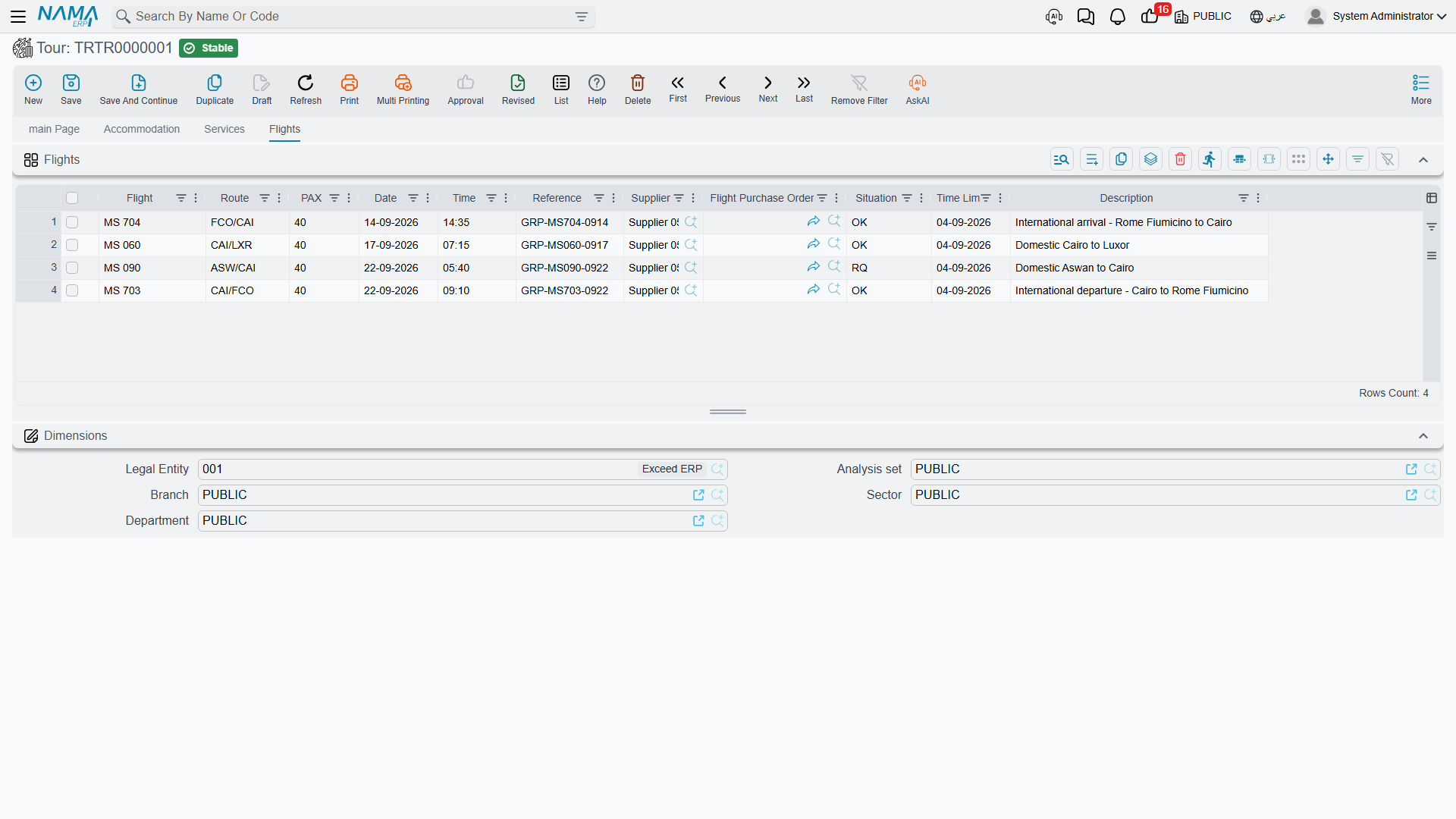Click the Stable status badge
1456x819 pixels.
[x=209, y=48]
